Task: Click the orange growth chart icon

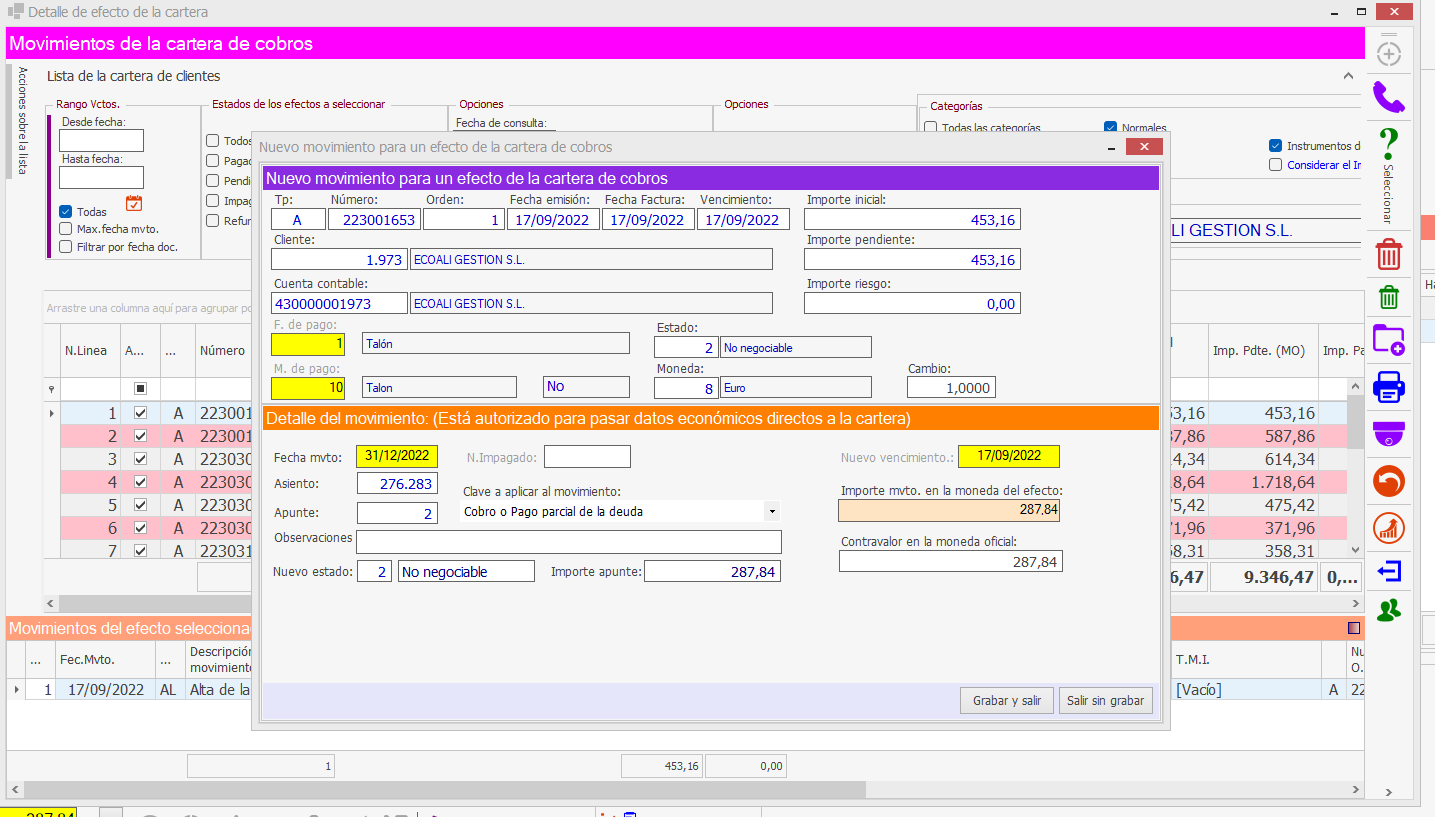Action: [1388, 528]
